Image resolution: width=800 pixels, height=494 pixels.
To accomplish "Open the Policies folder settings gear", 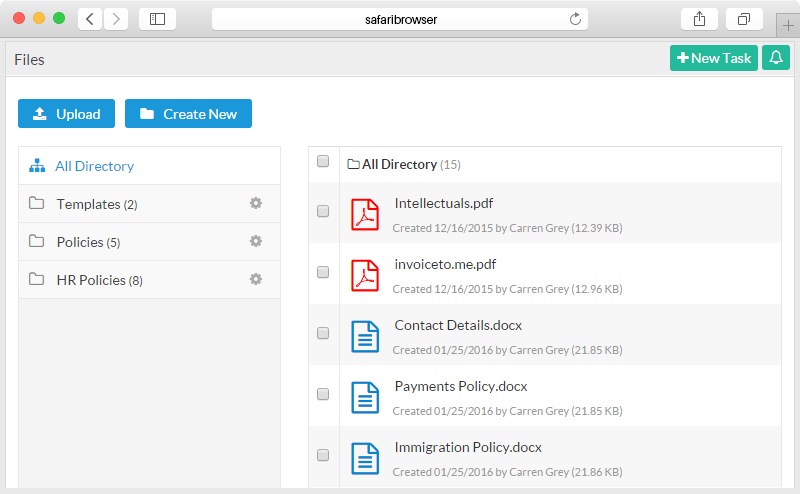I will click(256, 241).
